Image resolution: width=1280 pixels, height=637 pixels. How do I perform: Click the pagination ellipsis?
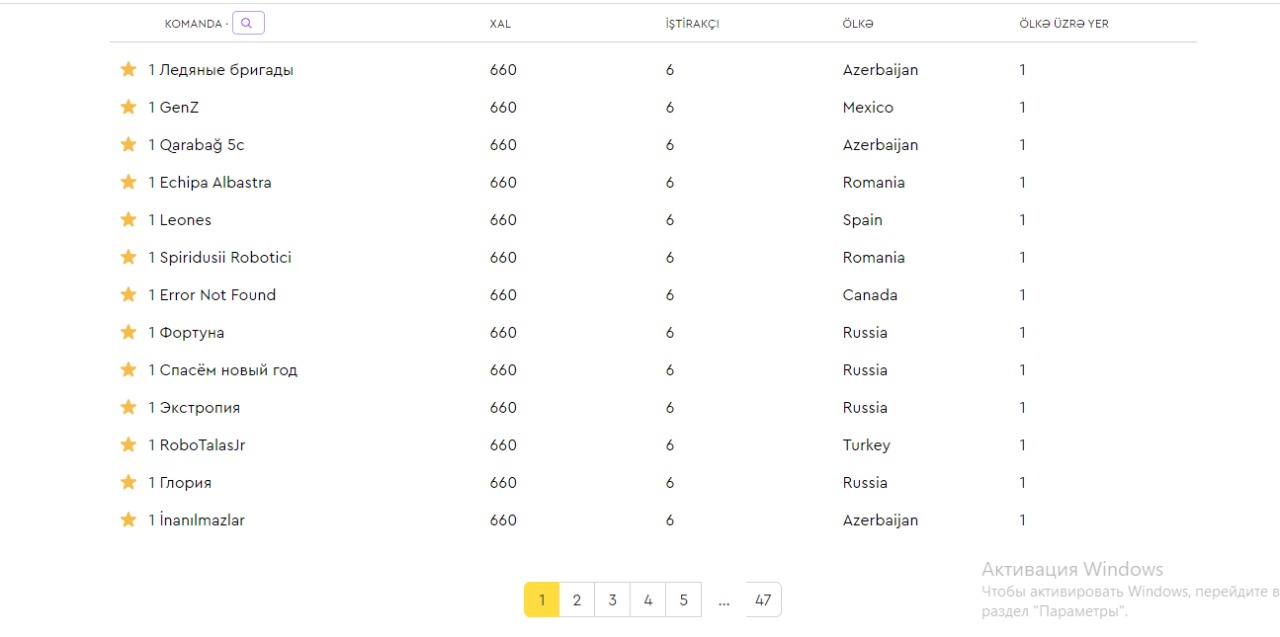[724, 600]
